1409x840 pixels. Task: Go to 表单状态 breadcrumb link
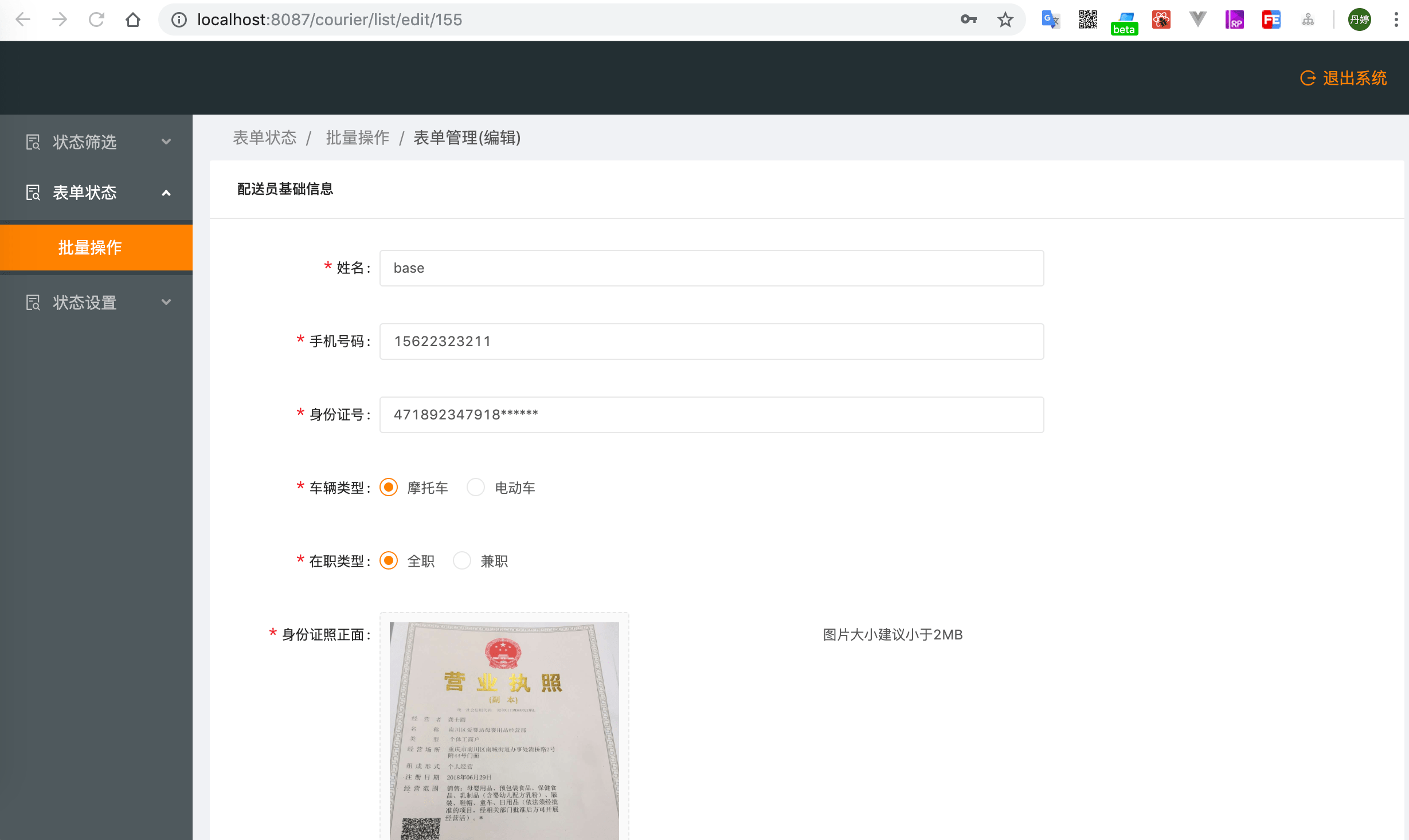[265, 138]
